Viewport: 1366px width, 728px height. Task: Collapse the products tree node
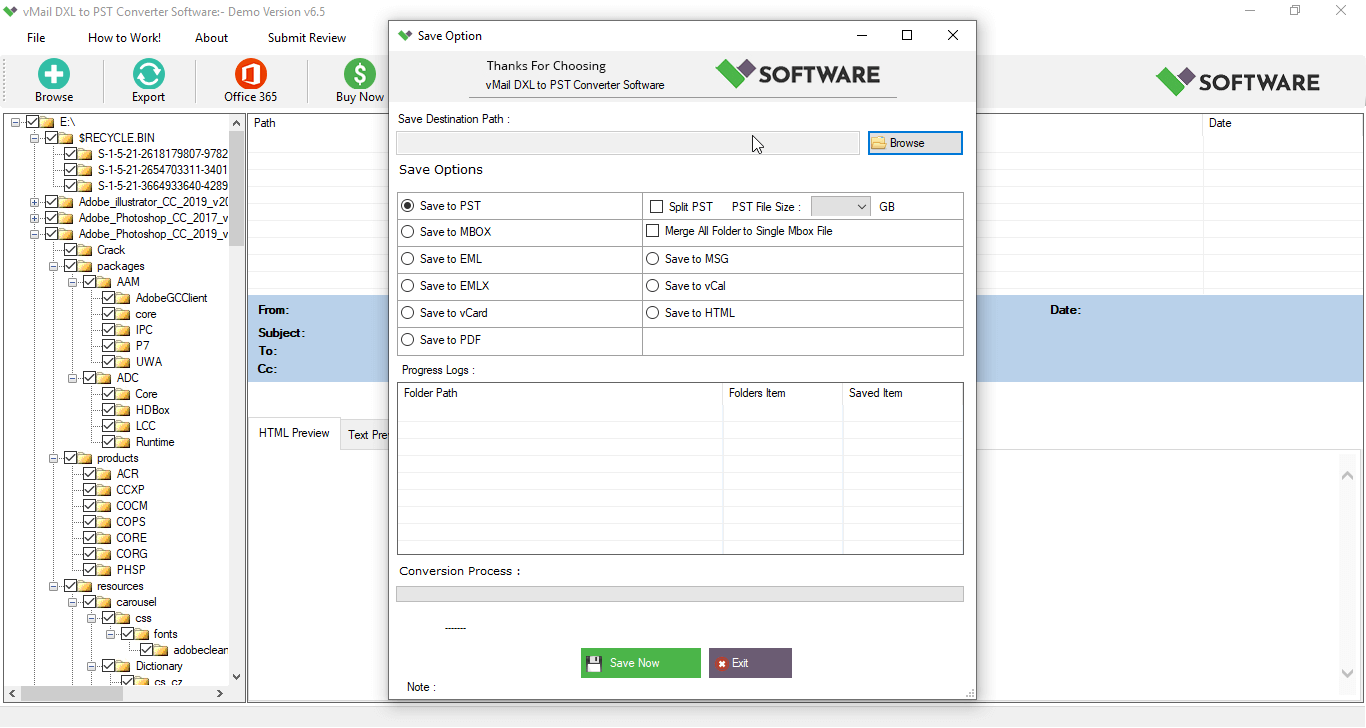point(55,458)
